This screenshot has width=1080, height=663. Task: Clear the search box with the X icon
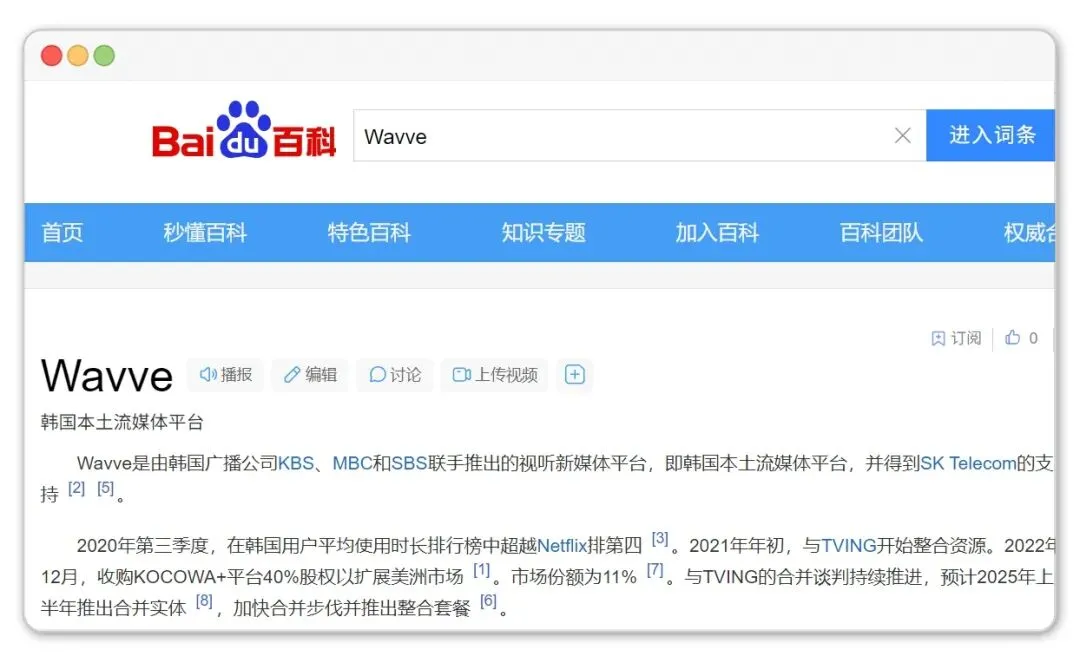click(902, 136)
